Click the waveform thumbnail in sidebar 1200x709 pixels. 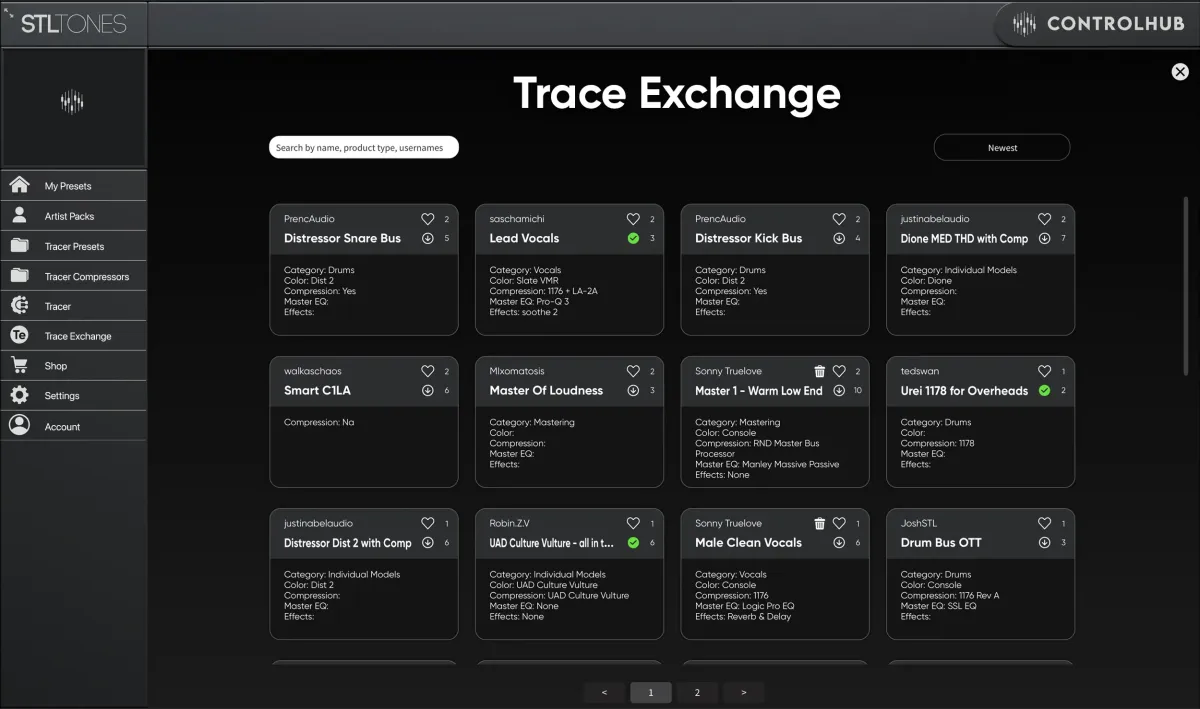click(73, 102)
